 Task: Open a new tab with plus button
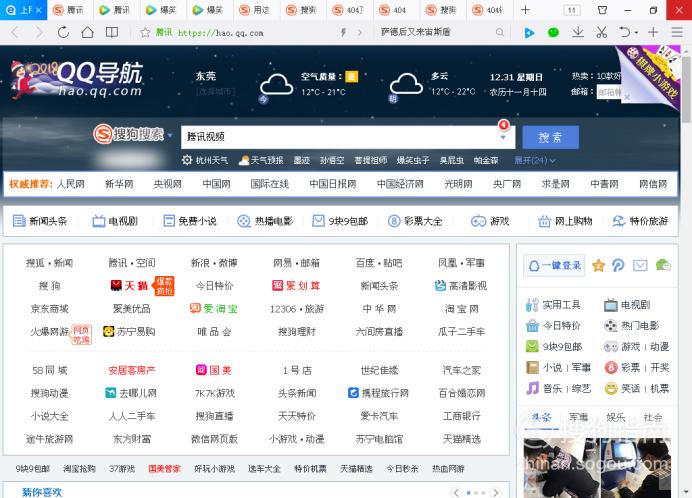(x=525, y=10)
